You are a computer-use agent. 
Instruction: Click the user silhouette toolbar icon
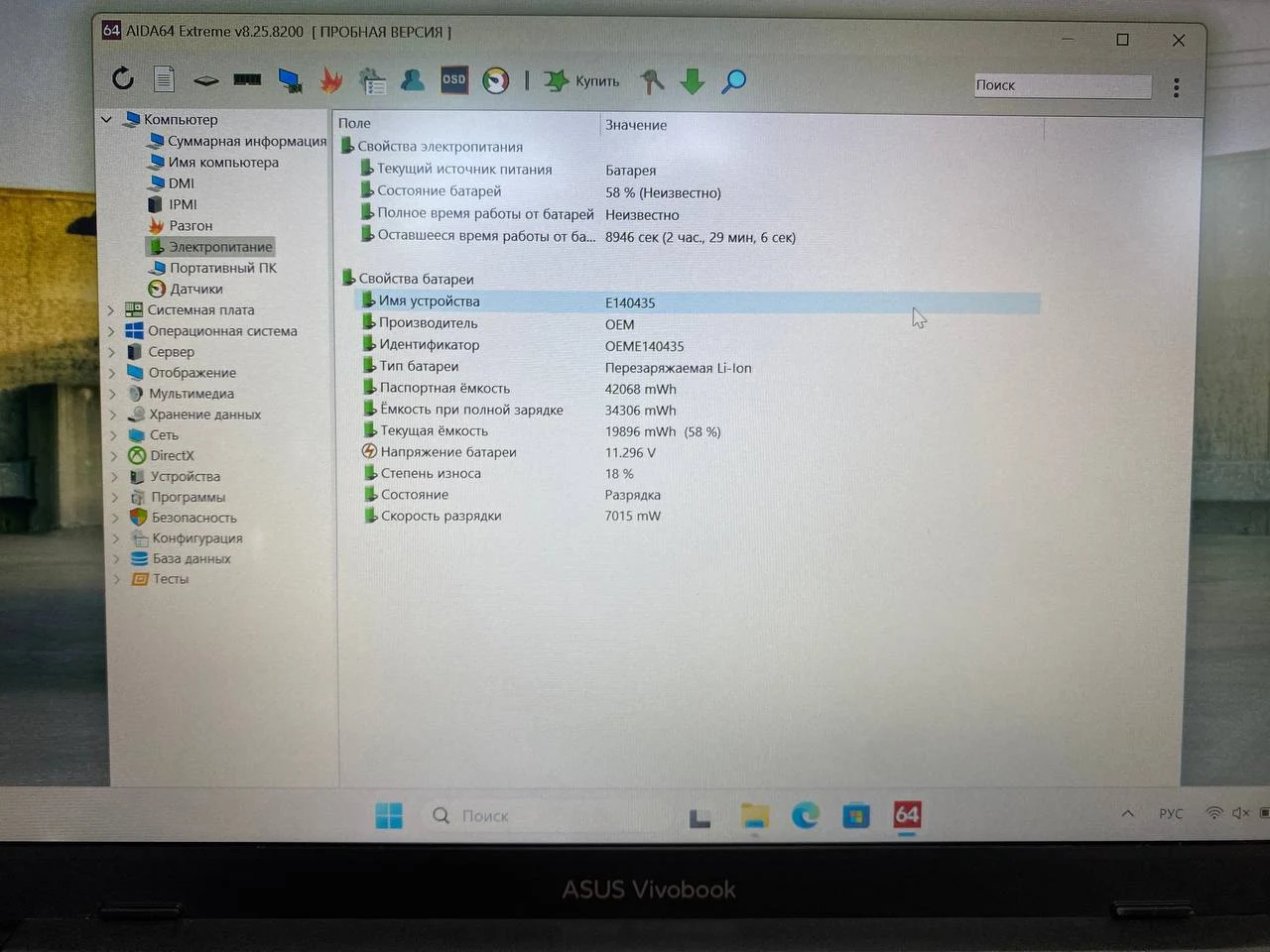click(413, 80)
